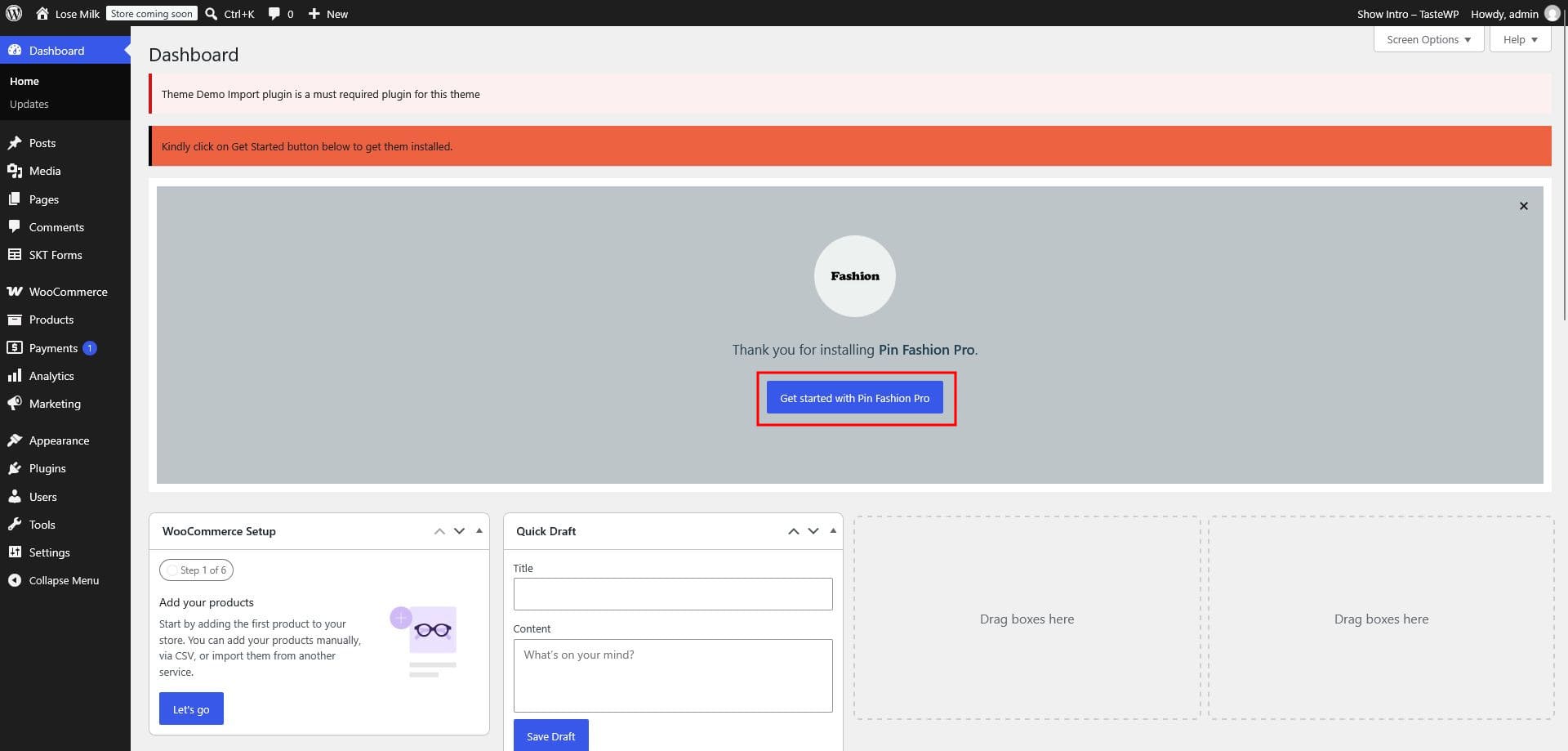Viewport: 1568px width, 751px height.
Task: Click the Quick Draft Title input field
Action: [x=673, y=594]
